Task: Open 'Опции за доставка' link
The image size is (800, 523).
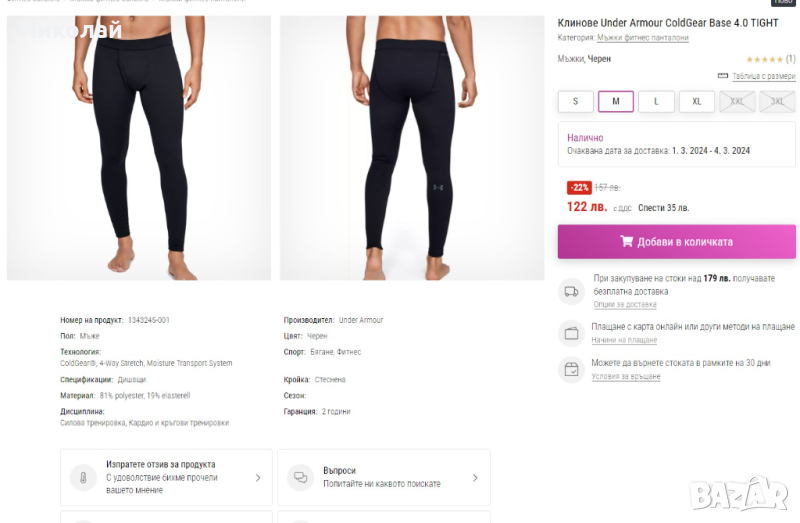Action: [x=624, y=304]
